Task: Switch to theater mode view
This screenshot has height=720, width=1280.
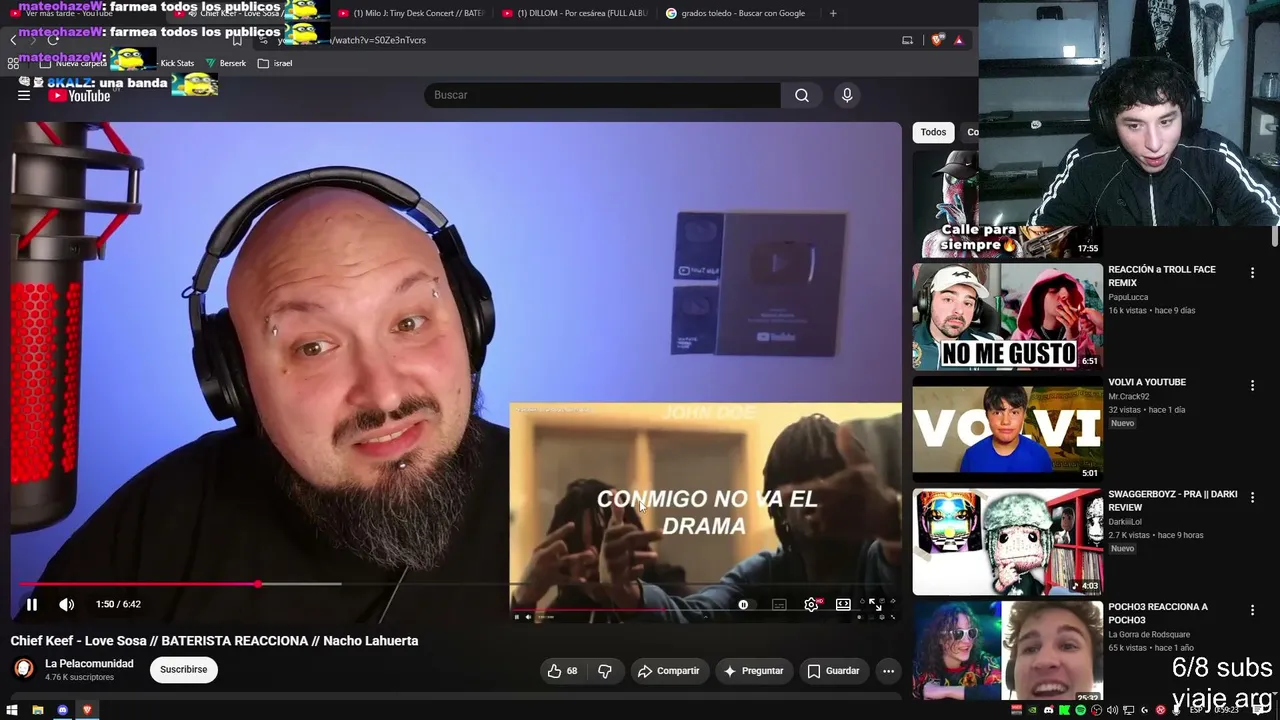Action: [x=843, y=604]
